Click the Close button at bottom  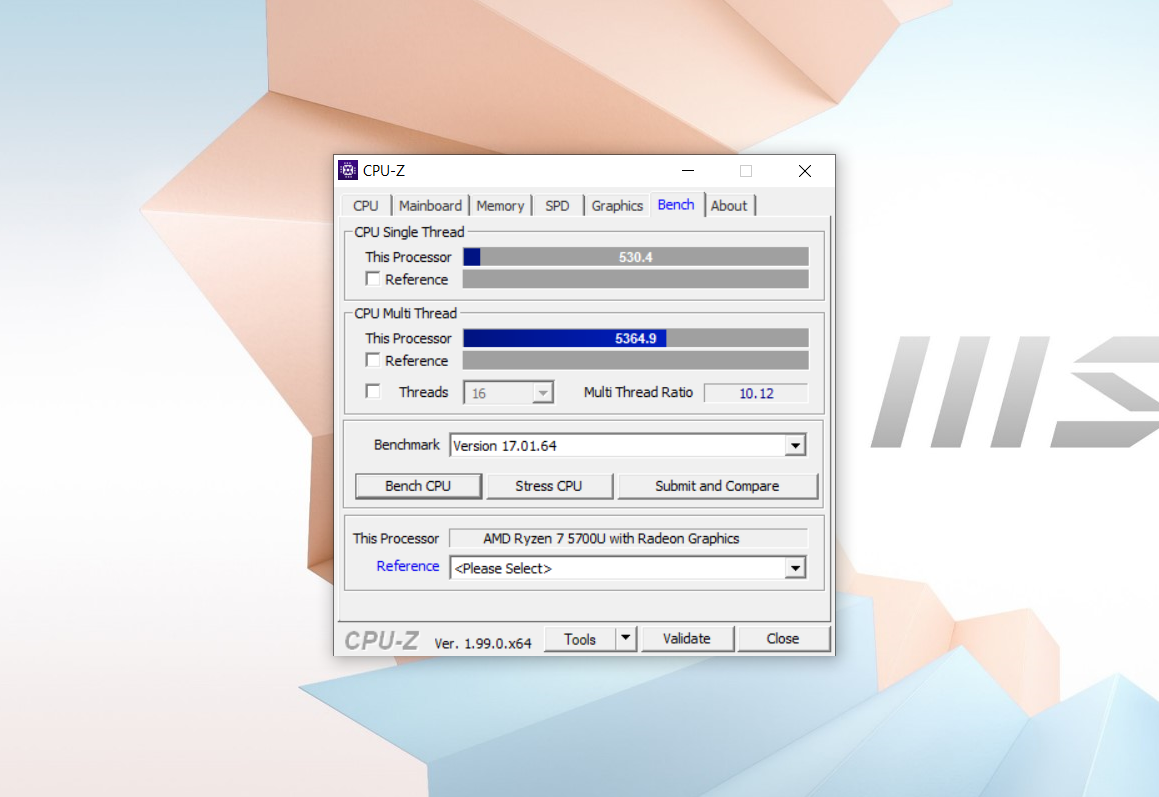click(x=783, y=639)
